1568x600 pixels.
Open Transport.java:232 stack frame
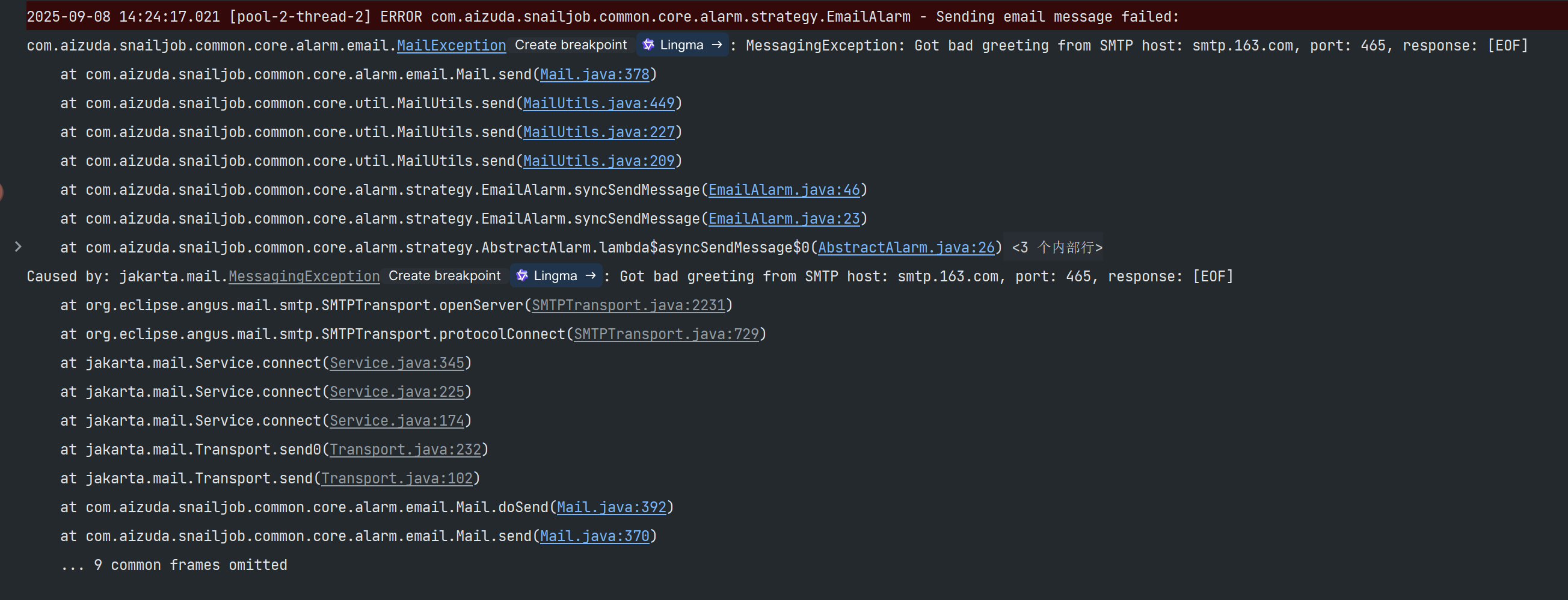tap(405, 450)
